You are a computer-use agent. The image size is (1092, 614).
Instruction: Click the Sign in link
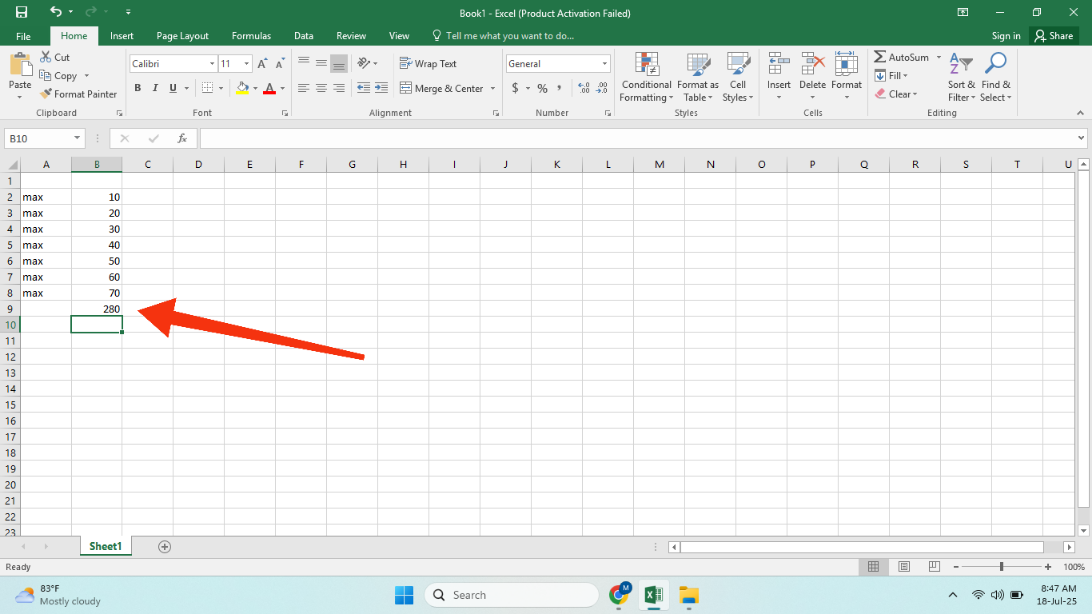[1006, 36]
